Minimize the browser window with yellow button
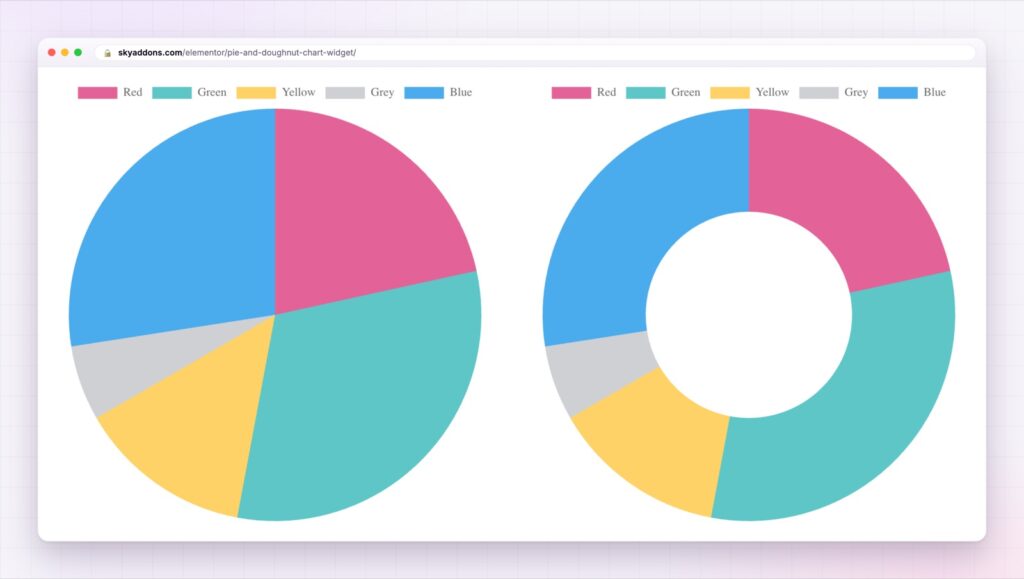 click(x=65, y=52)
